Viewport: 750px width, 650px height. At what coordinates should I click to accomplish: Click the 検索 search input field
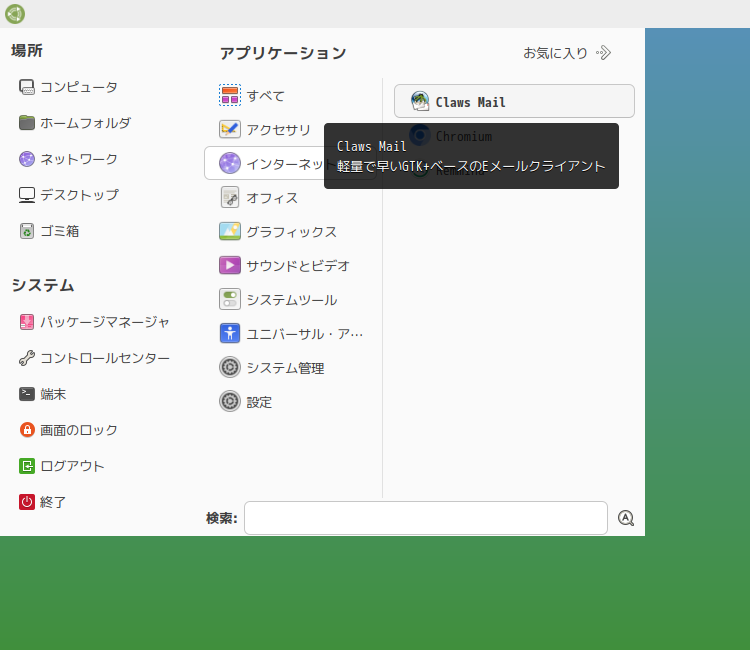pyautogui.click(x=426, y=518)
